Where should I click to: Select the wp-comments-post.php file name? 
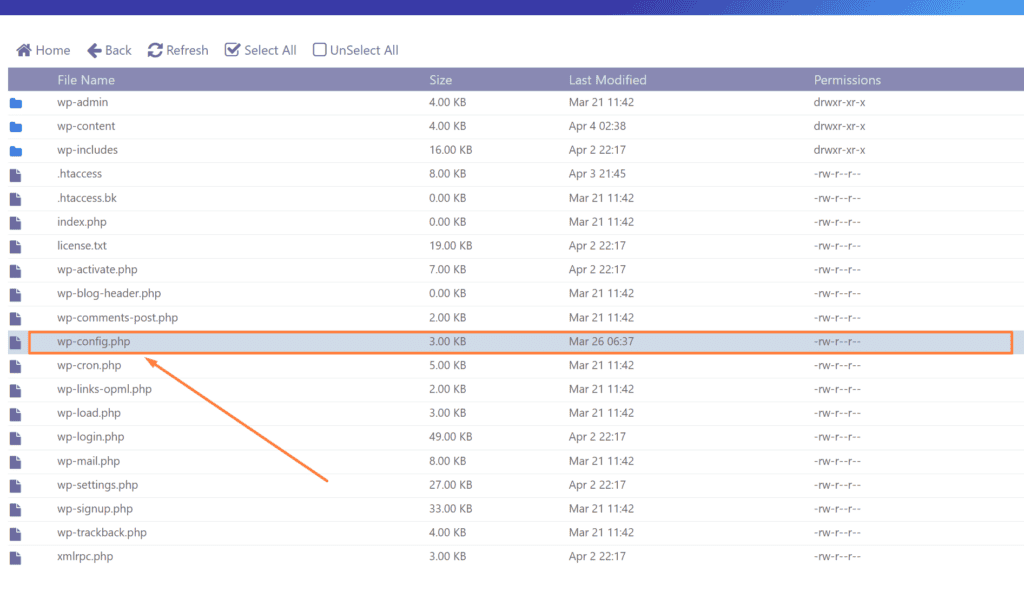click(x=118, y=317)
